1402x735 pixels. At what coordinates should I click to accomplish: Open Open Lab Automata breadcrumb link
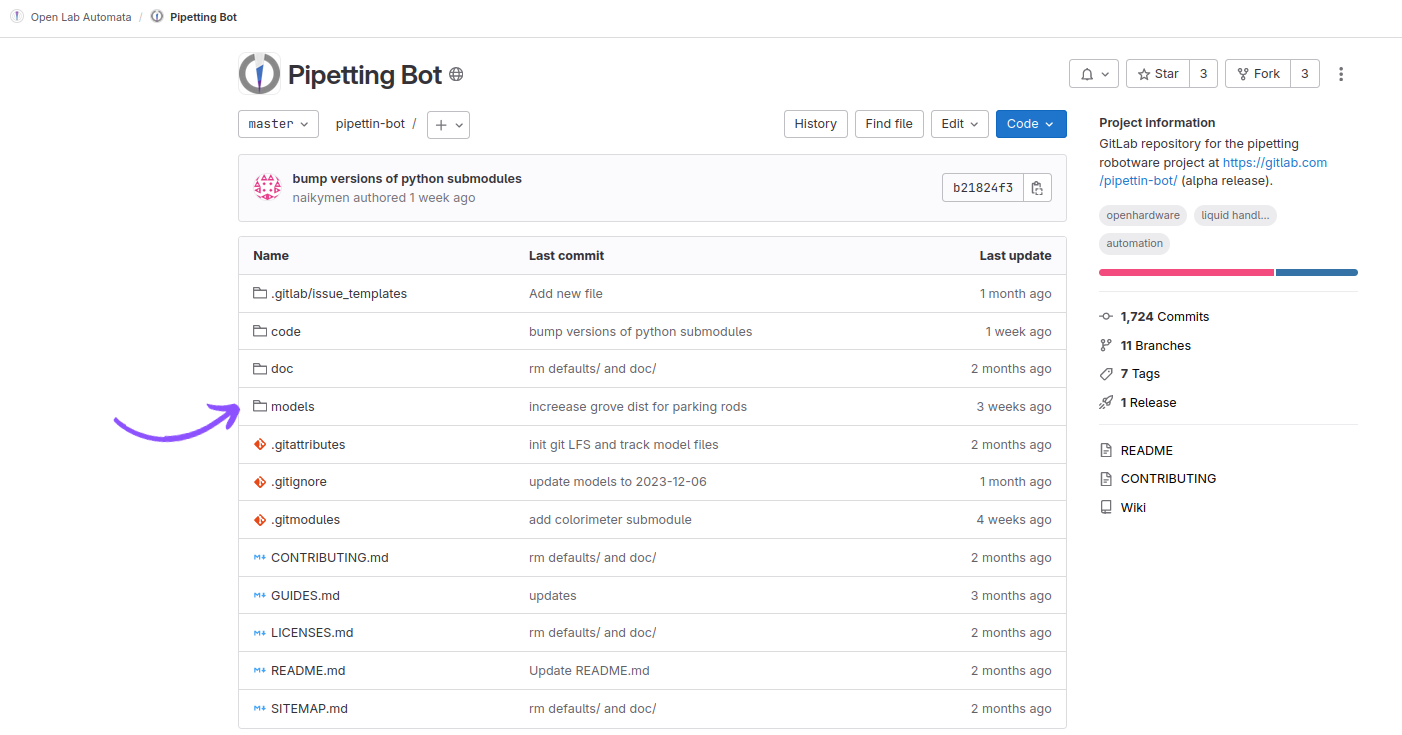coord(81,17)
